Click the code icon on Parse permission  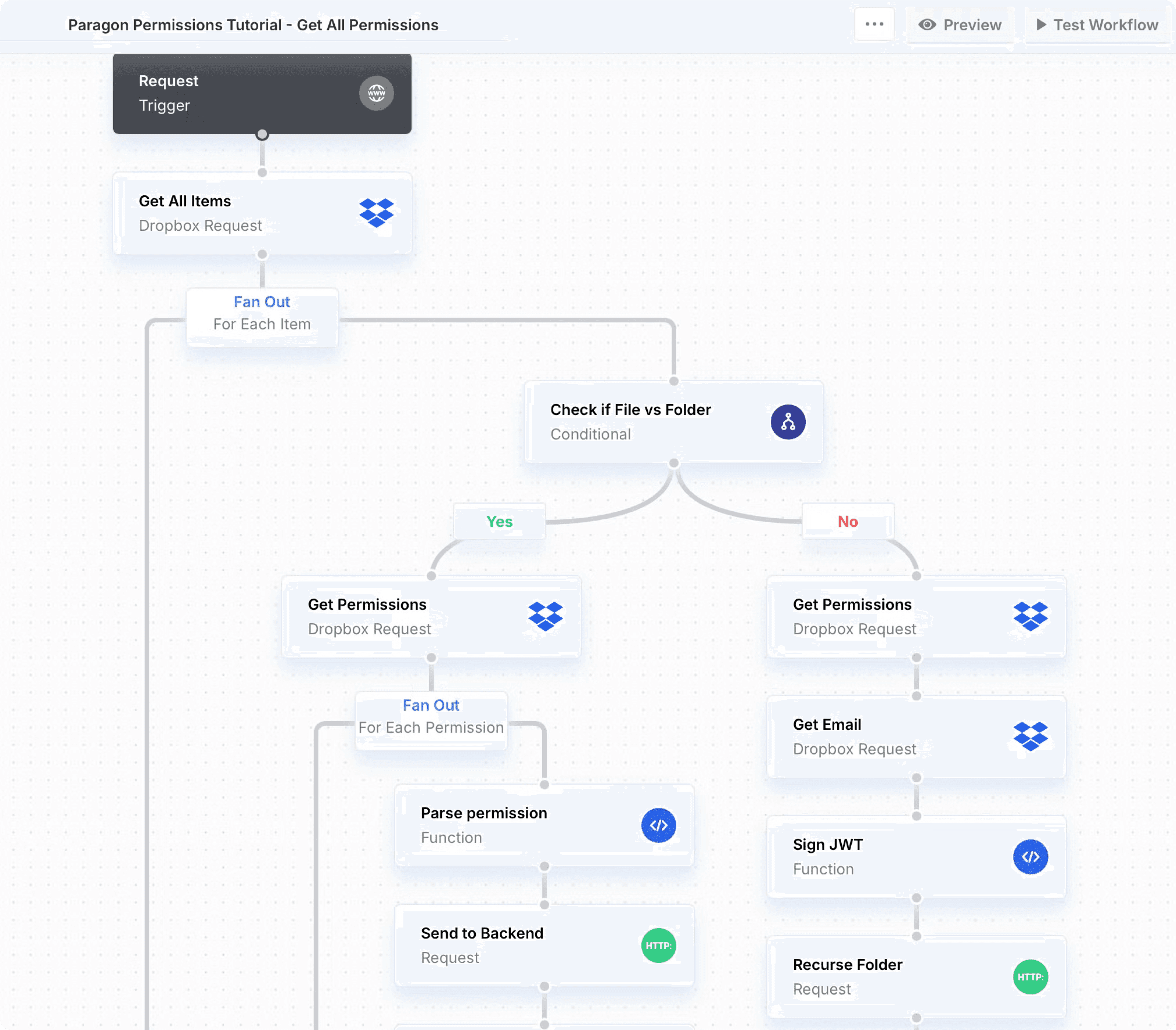tap(658, 825)
